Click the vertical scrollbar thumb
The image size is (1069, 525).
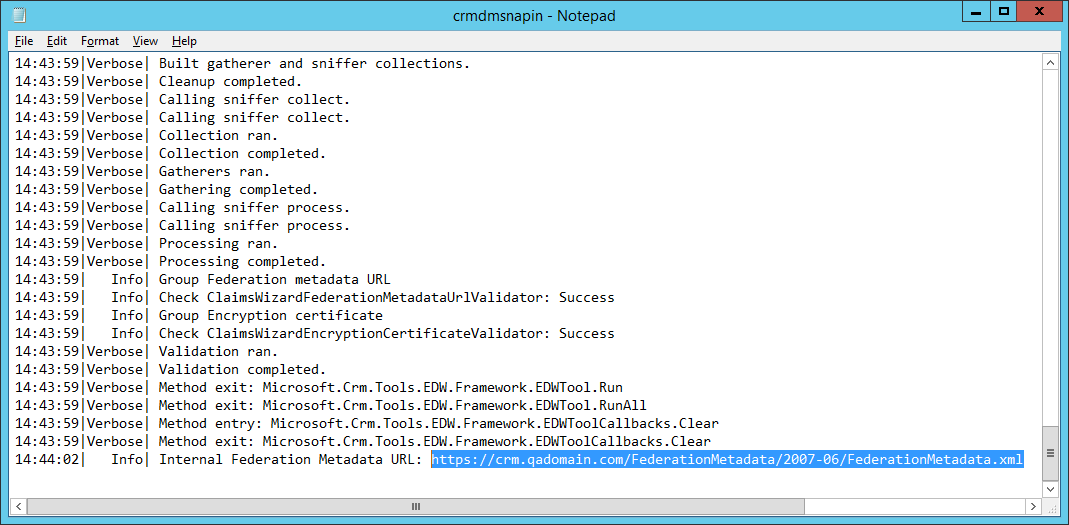point(1050,452)
